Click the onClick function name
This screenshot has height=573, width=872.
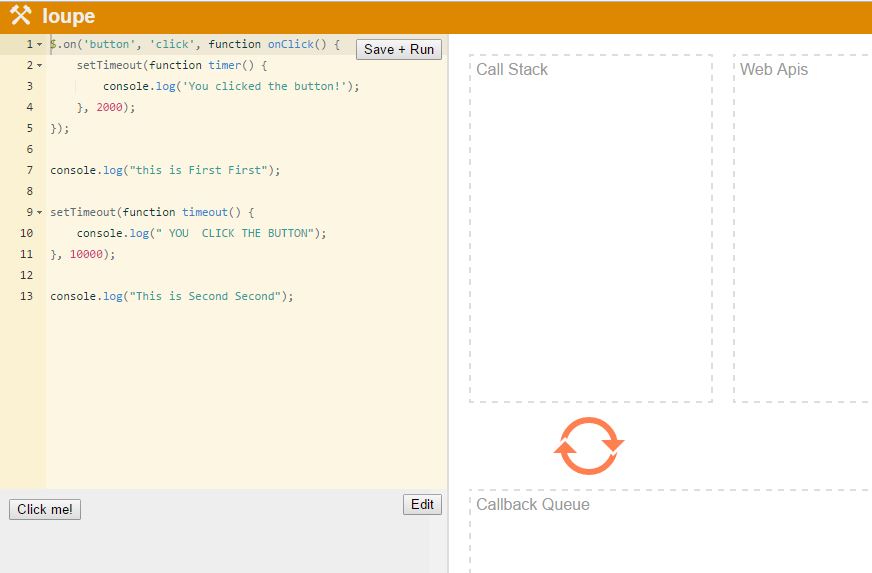(291, 45)
